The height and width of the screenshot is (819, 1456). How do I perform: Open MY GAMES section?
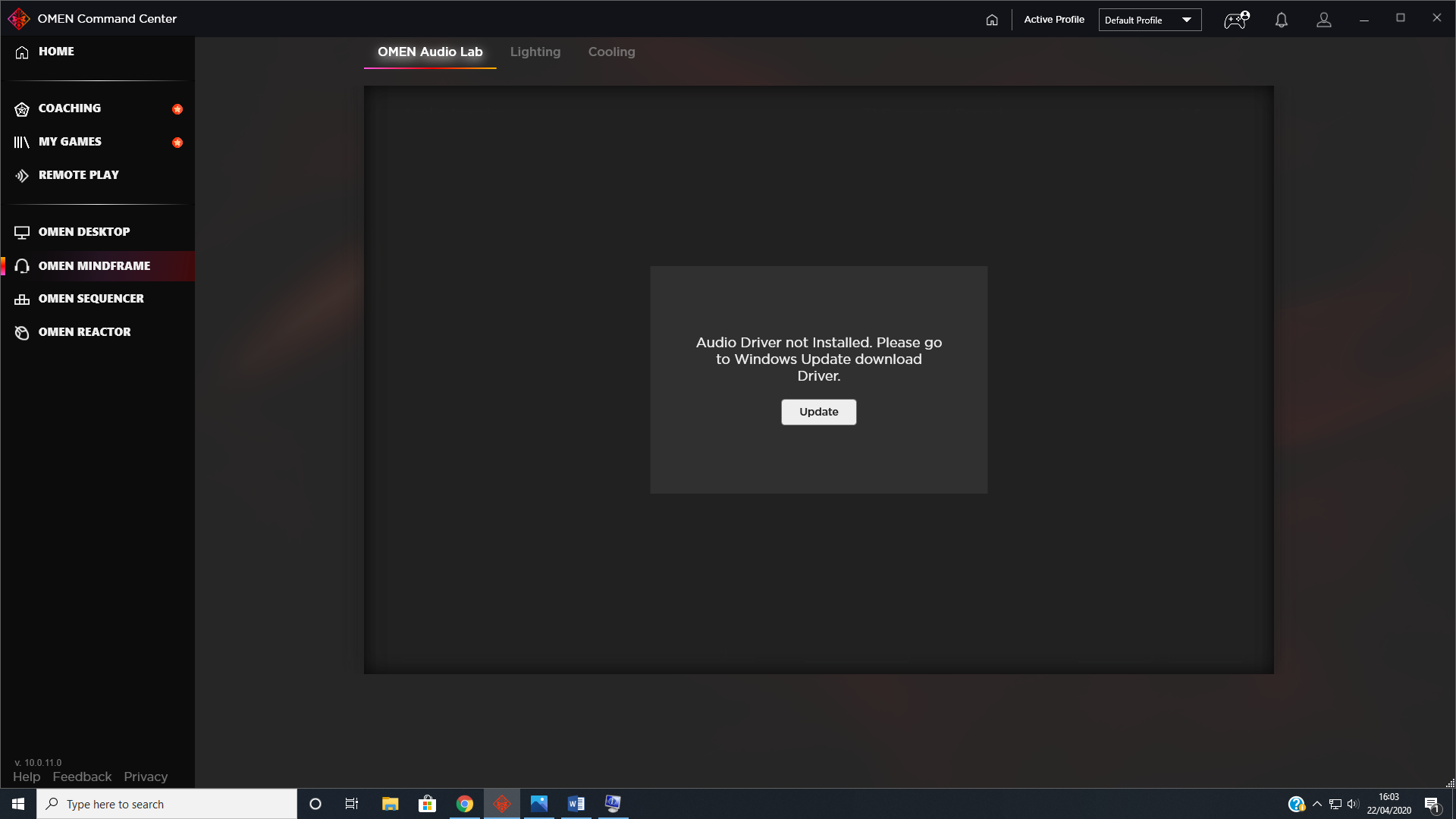[x=97, y=142]
